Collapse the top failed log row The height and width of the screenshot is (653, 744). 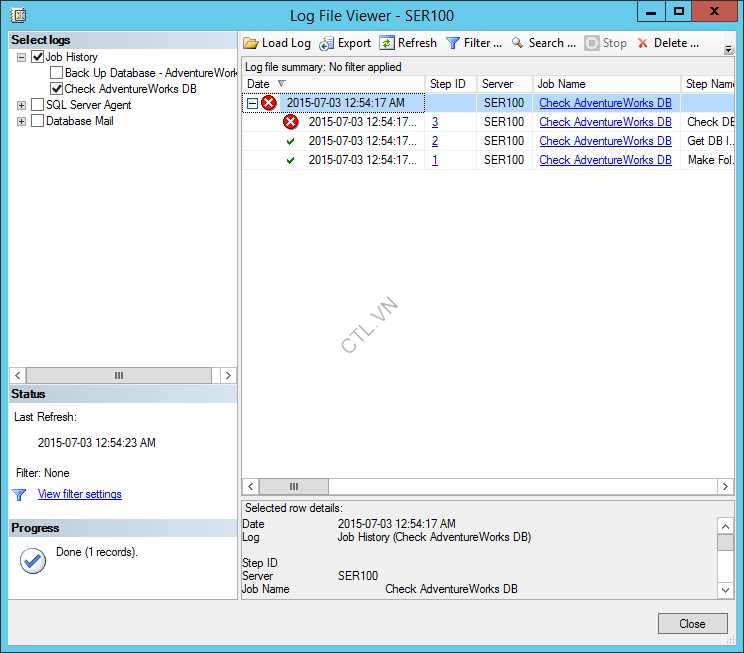[252, 103]
